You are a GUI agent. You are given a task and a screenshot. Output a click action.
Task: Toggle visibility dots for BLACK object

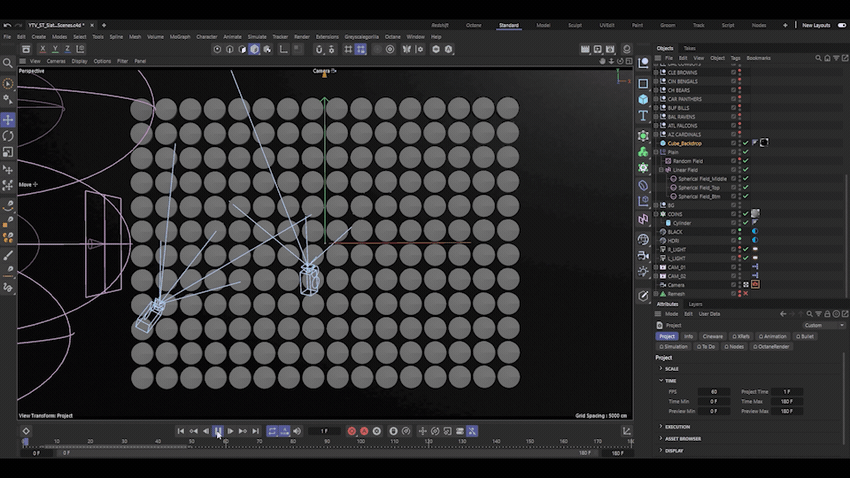click(739, 232)
